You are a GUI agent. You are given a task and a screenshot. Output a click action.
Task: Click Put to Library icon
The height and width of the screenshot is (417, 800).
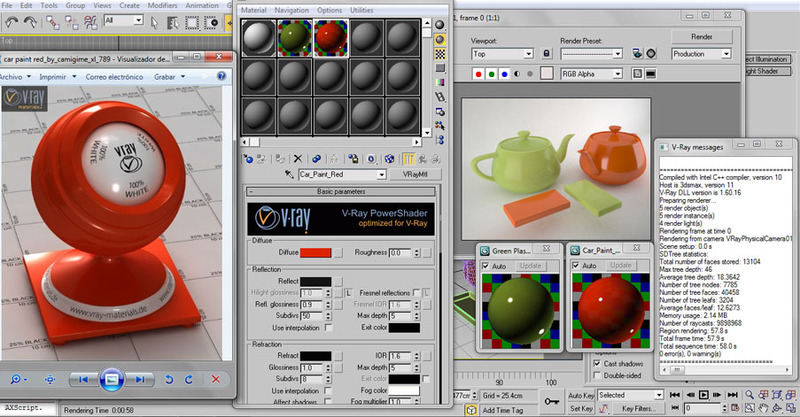(x=353, y=159)
